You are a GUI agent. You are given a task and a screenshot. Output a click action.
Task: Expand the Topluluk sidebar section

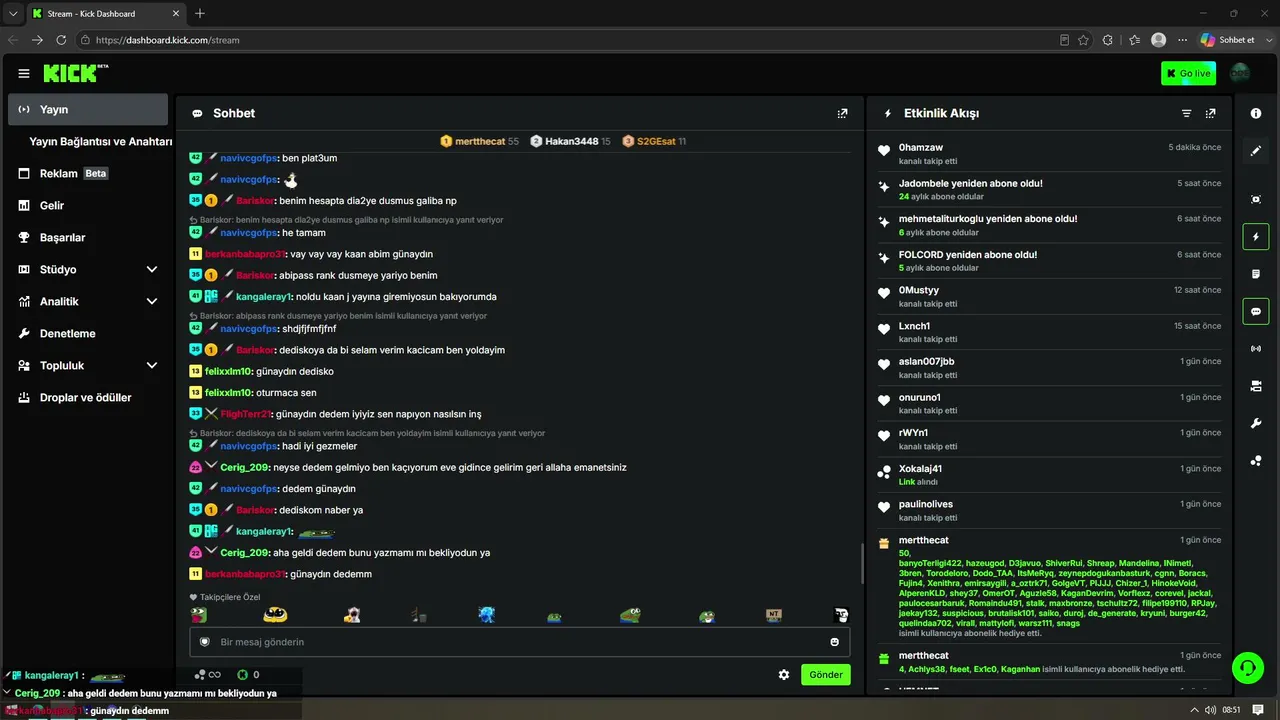152,366
